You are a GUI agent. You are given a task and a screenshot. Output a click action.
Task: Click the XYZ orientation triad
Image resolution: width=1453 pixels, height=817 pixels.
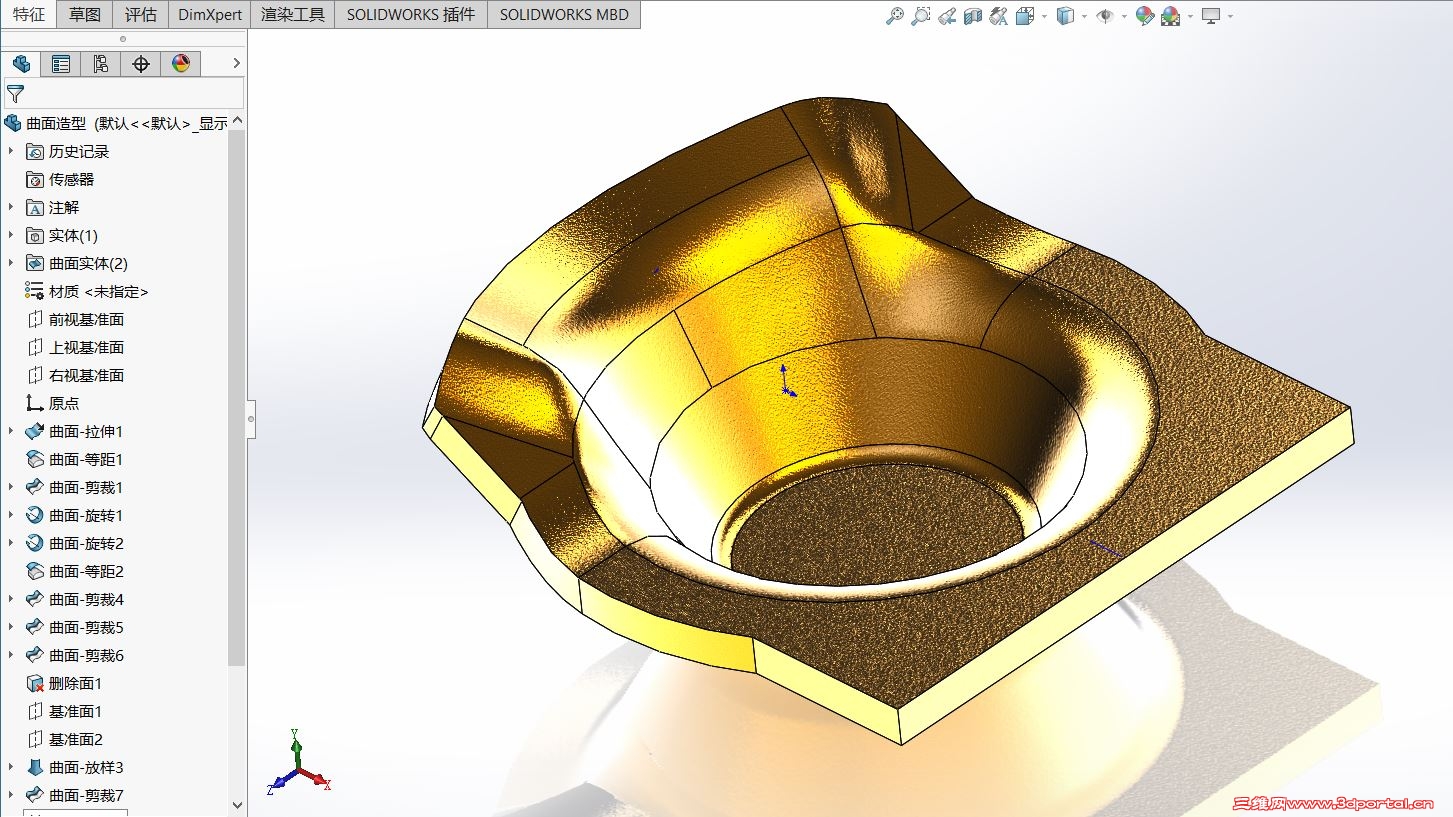coord(298,763)
